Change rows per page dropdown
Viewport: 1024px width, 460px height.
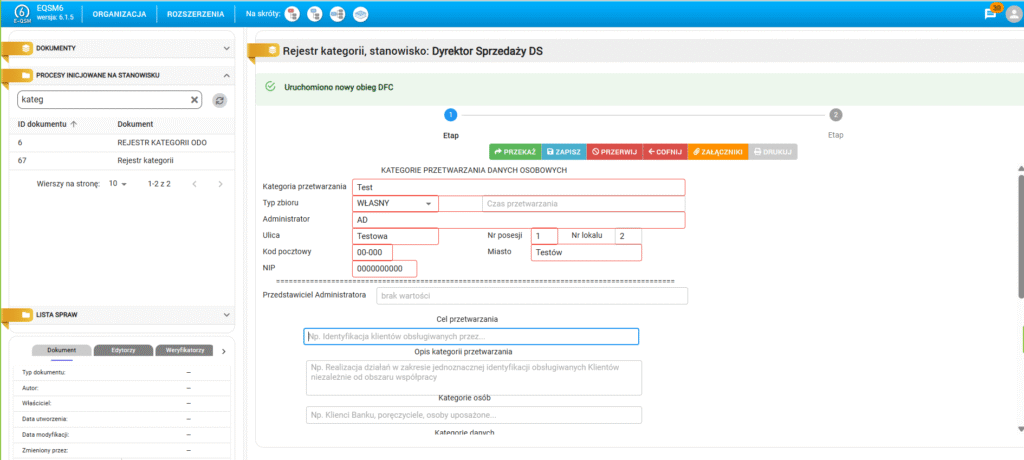coord(118,184)
